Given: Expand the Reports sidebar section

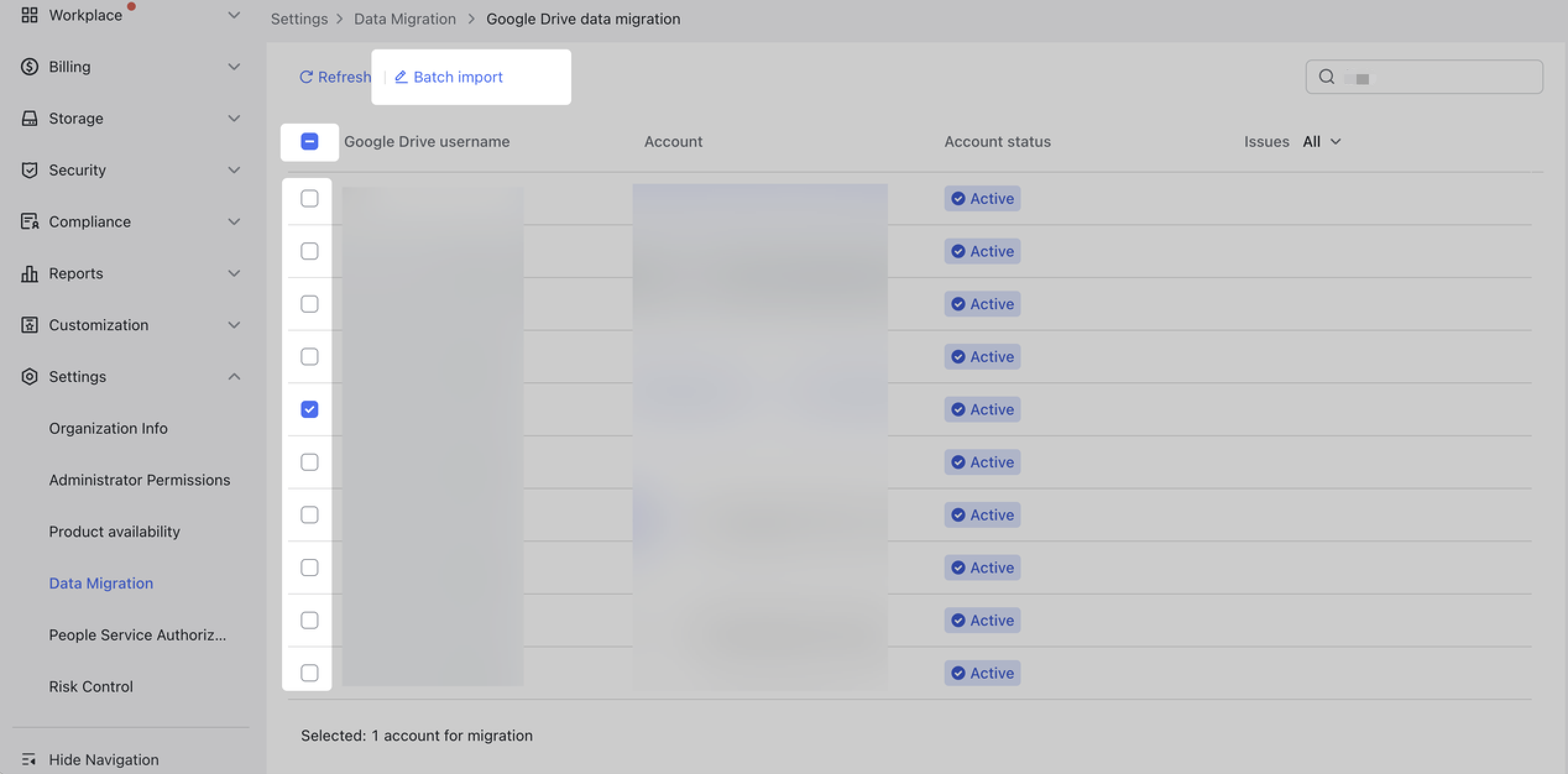Looking at the screenshot, I should coord(234,273).
